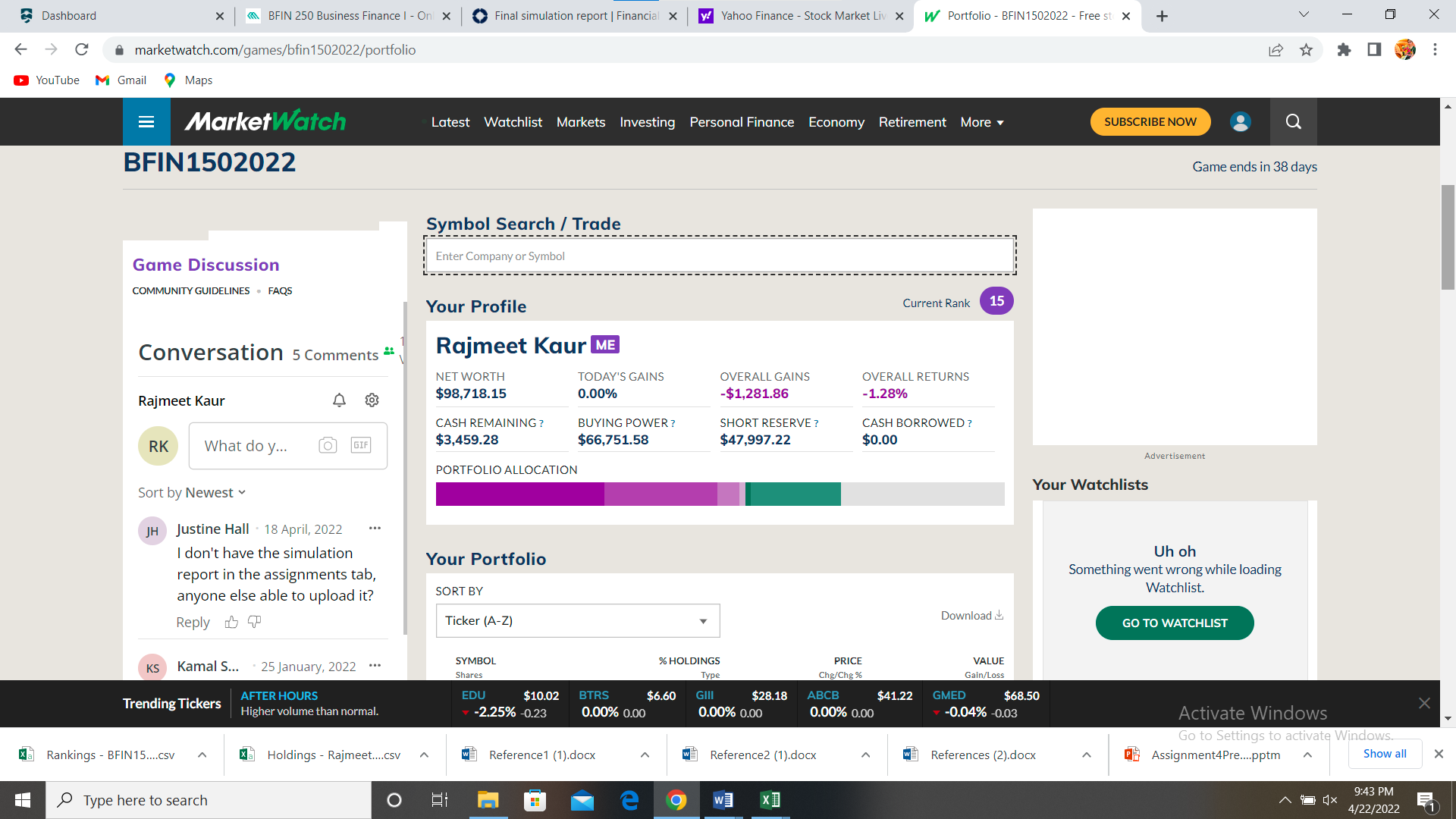Bookmark this page with star icon

[1306, 50]
